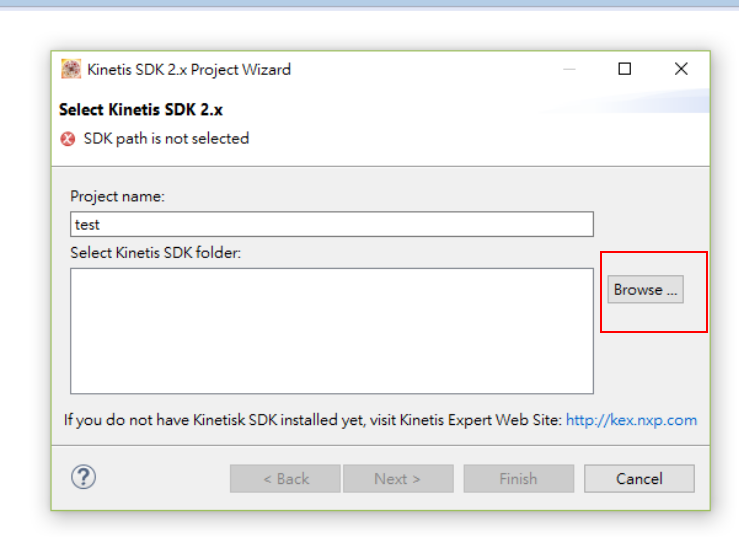Click the Kinetis wizard title bar icon

72,69
